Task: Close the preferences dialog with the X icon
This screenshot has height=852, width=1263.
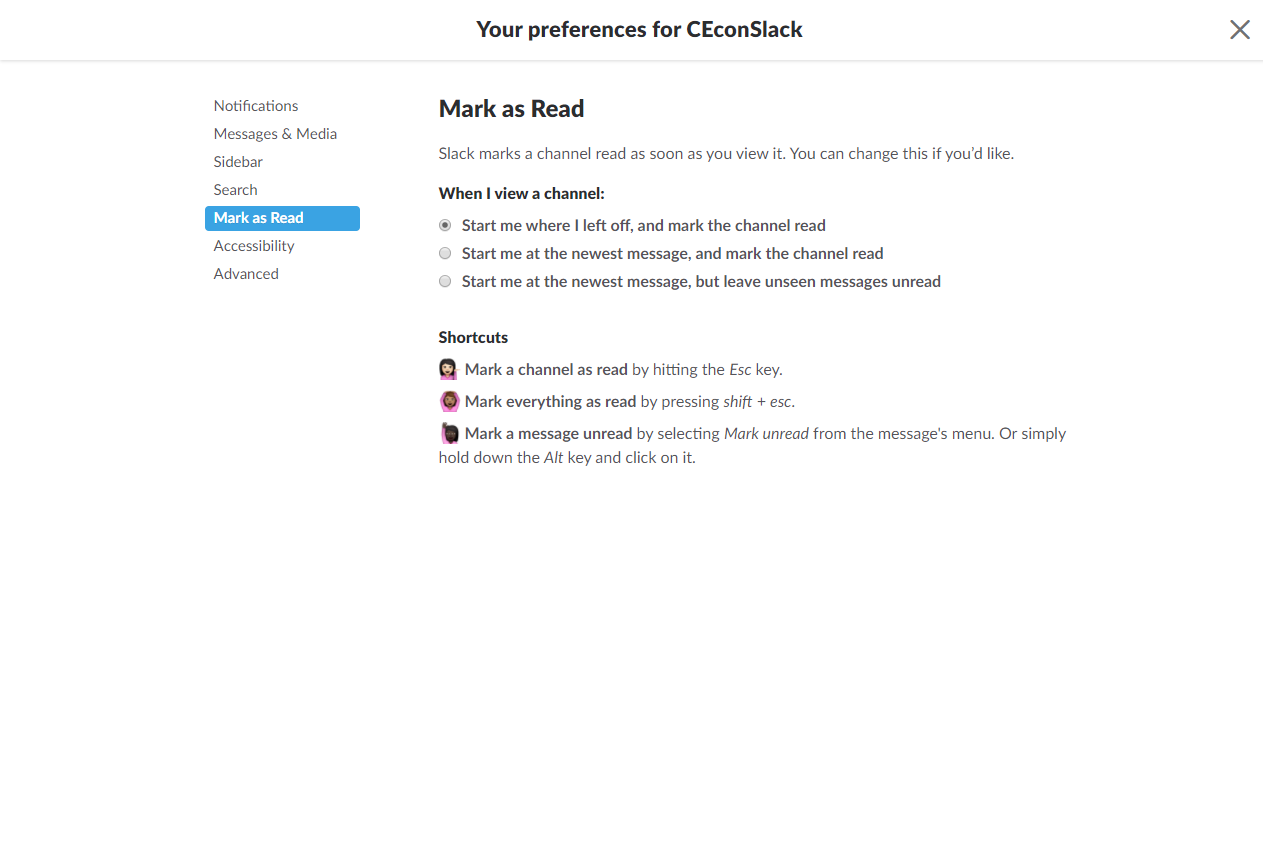Action: pyautogui.click(x=1239, y=30)
